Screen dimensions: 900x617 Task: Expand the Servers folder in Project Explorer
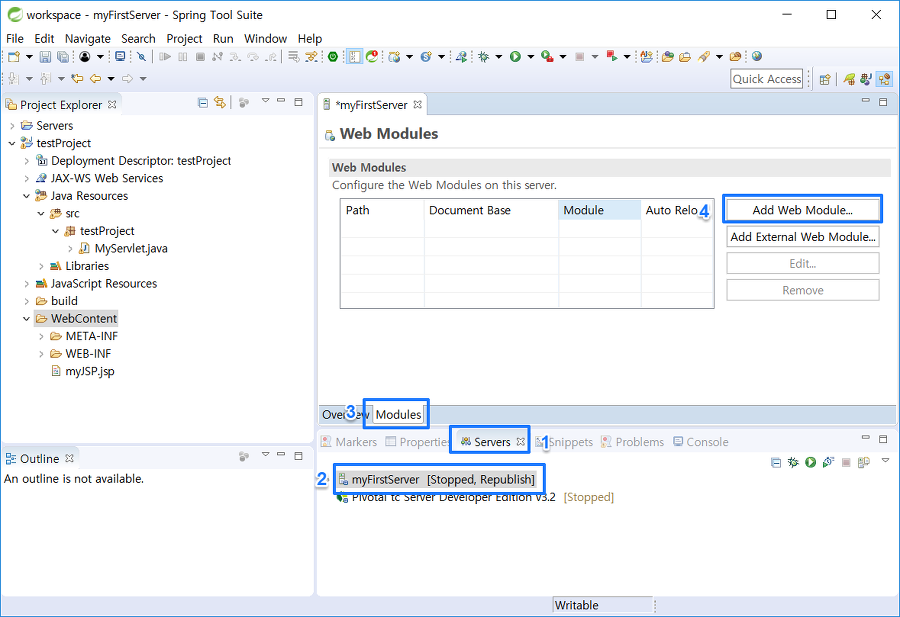(x=12, y=126)
